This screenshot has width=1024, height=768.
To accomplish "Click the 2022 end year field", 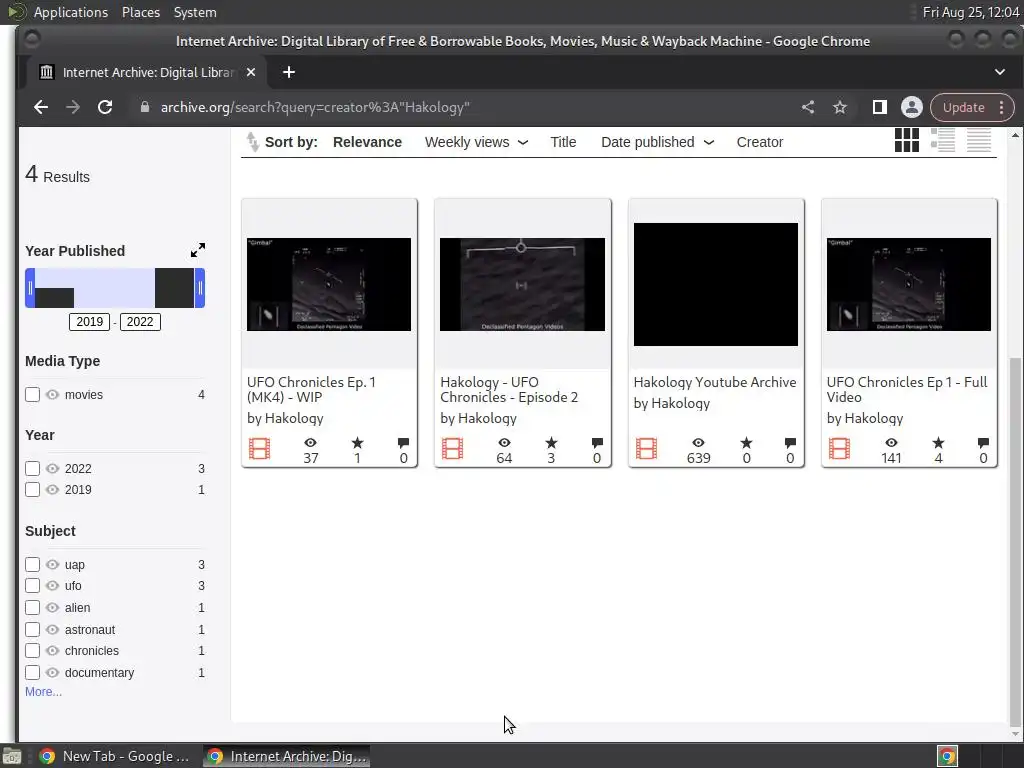I will [140, 321].
